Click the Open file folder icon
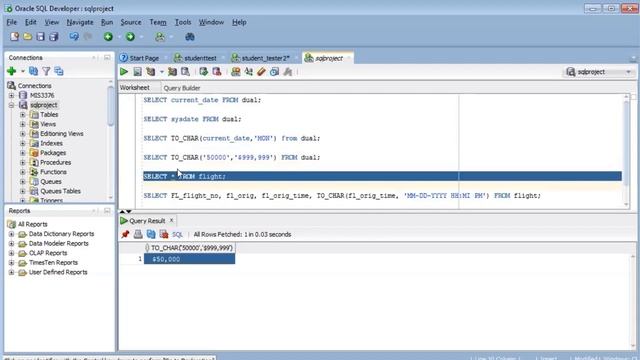 coord(27,37)
